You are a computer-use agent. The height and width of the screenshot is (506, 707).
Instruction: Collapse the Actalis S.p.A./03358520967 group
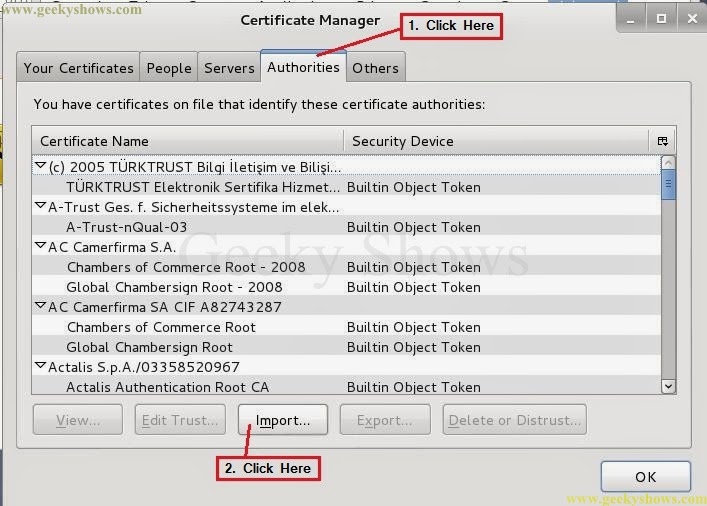(x=40, y=367)
